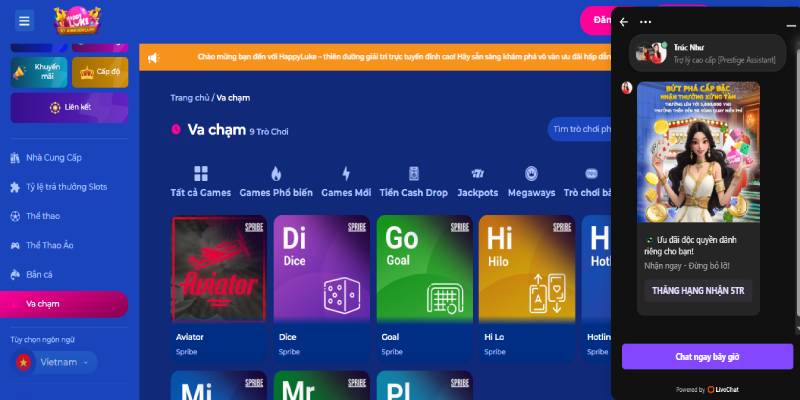The image size is (800, 400).
Task: Click fish icon for Bắn cá
Action: 15,274
